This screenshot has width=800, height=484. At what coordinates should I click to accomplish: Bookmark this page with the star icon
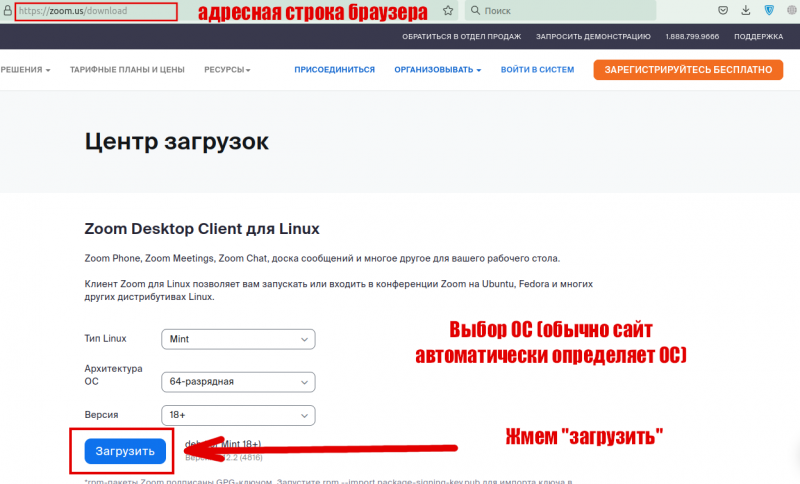coord(448,11)
